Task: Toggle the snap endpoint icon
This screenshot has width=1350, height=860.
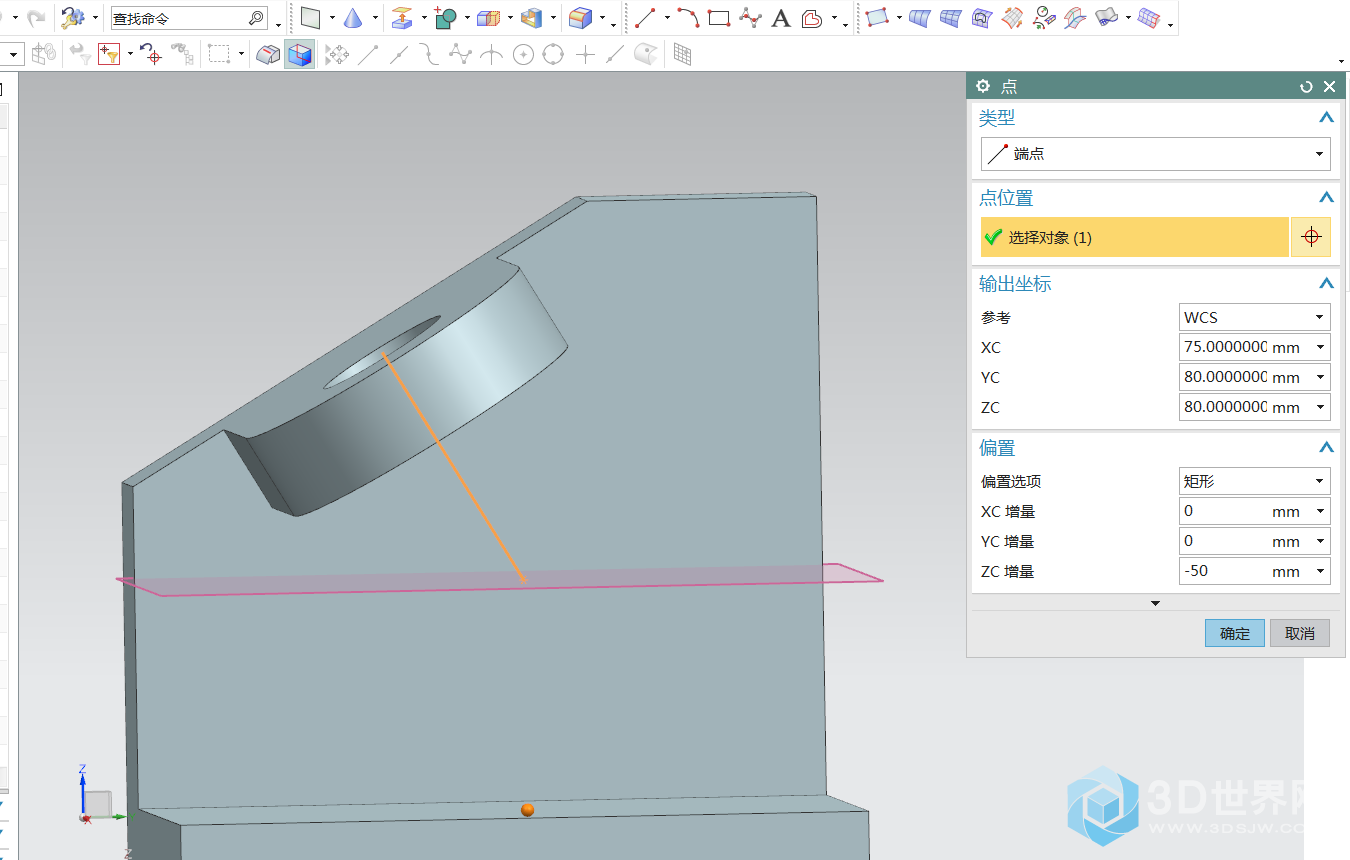Action: click(x=368, y=54)
